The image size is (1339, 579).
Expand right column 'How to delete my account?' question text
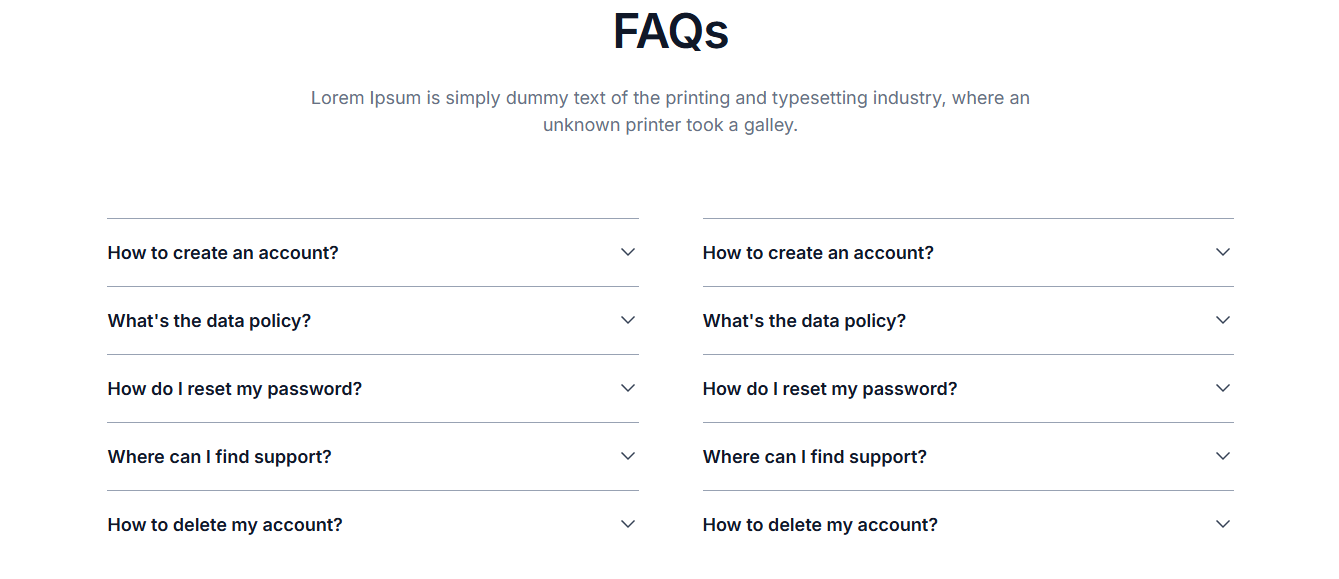(820, 525)
